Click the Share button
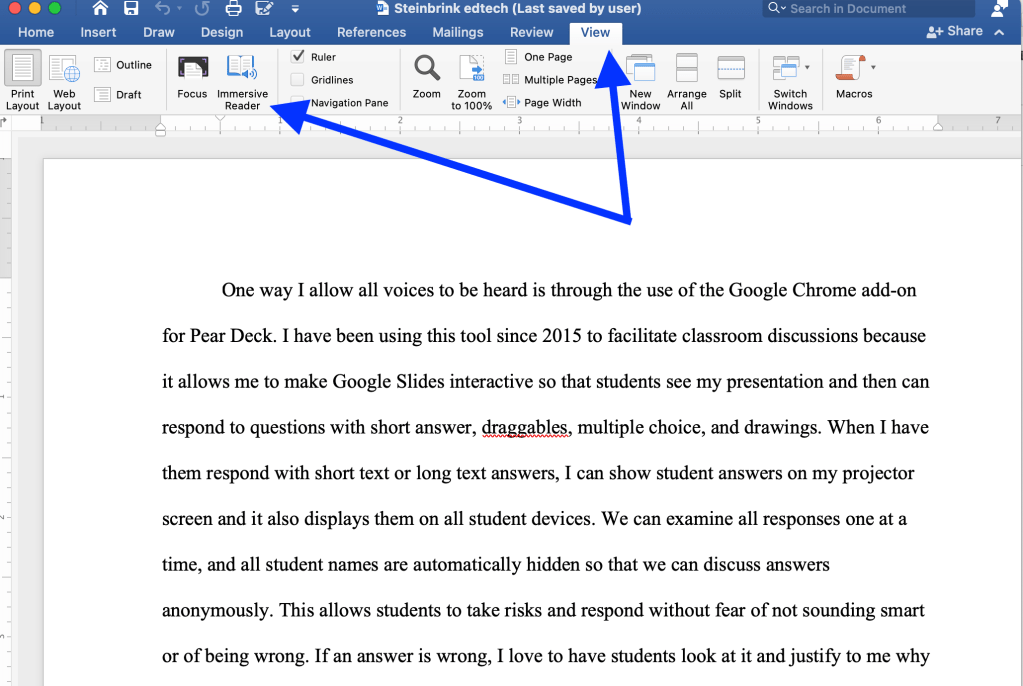1023x686 pixels. (x=955, y=32)
